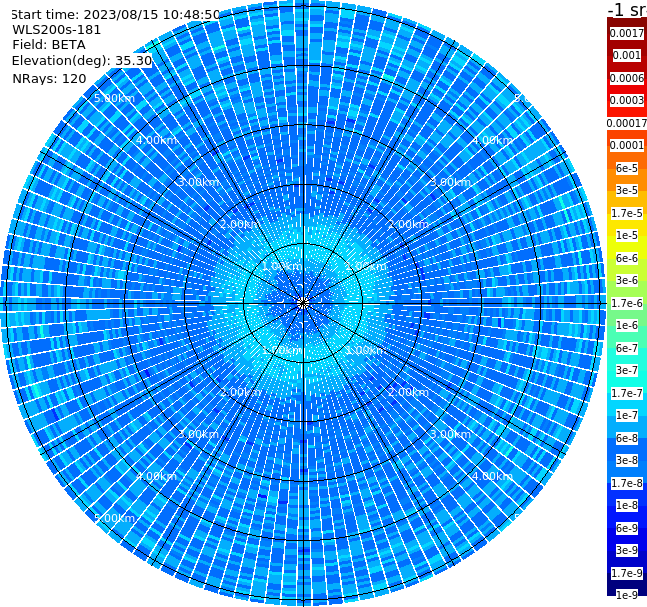Click the Field: BETA label

[49, 45]
